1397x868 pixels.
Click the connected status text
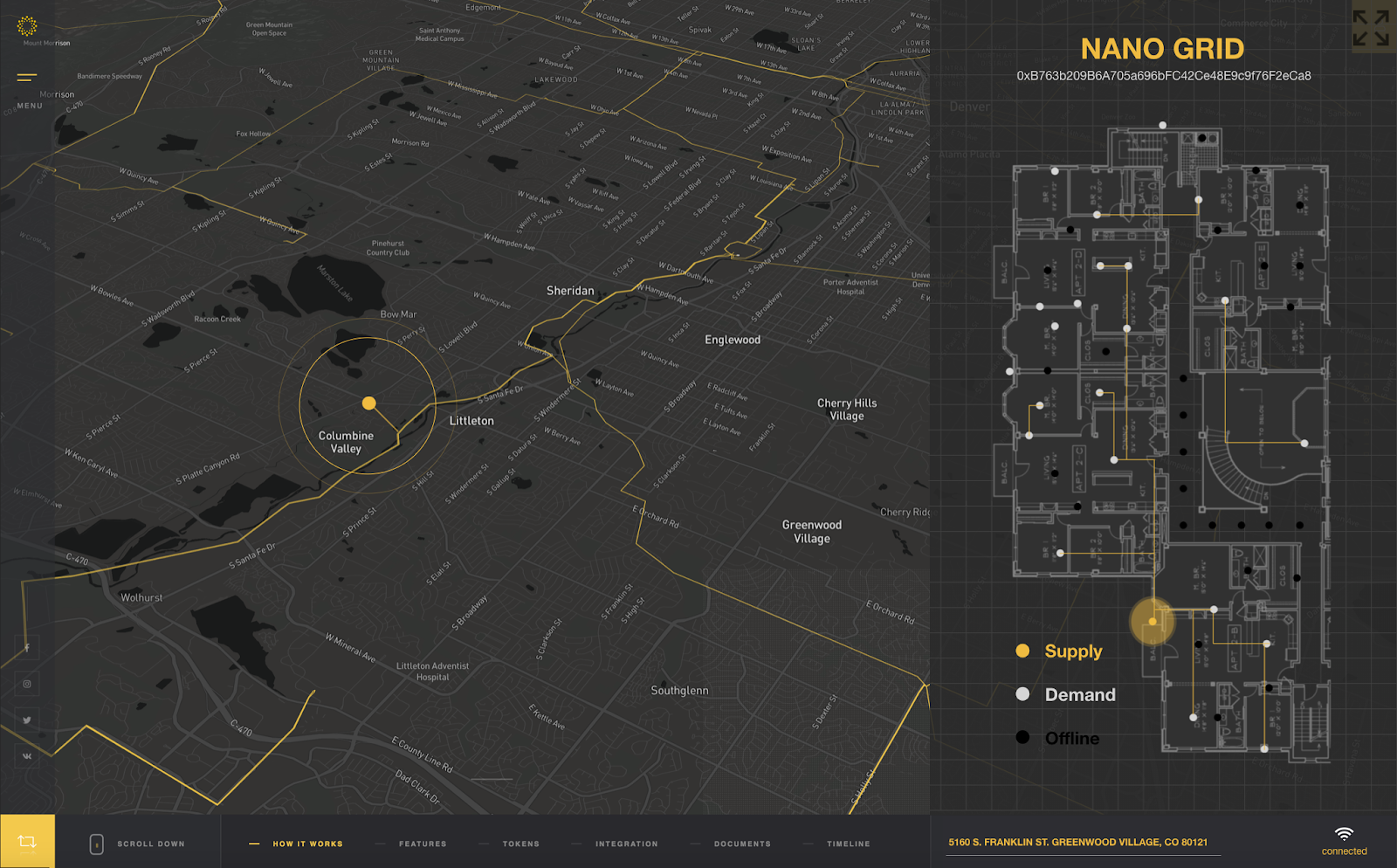pyautogui.click(x=1344, y=851)
